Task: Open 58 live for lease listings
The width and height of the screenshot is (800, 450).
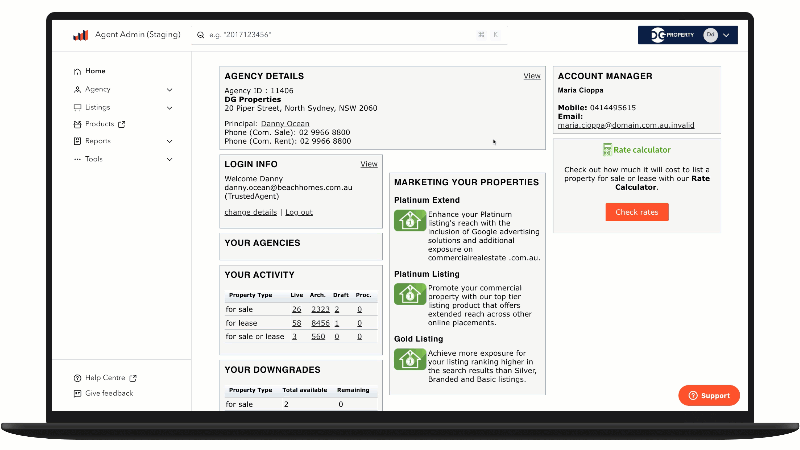Action: pos(296,323)
